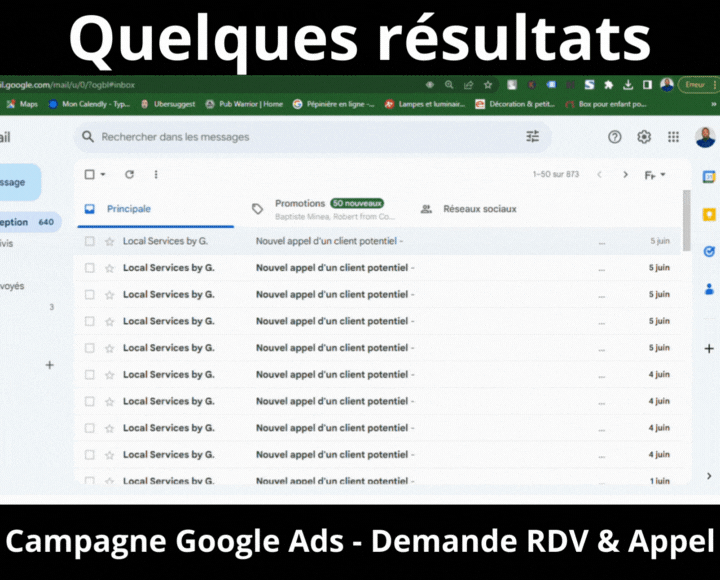Open Pépinière en ligne bookmark
This screenshot has width=720, height=580.
334,104
